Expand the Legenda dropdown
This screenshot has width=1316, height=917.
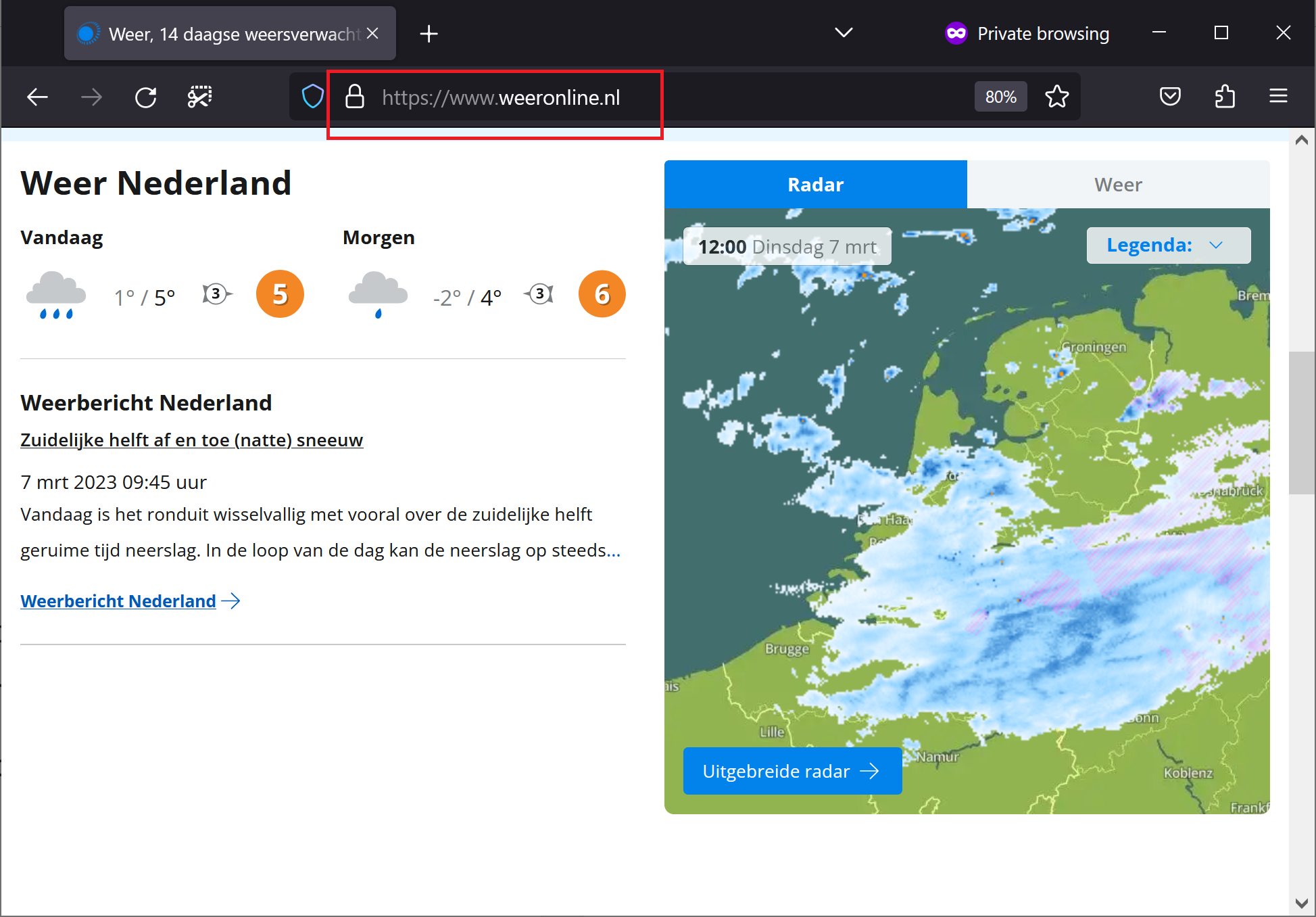click(1168, 245)
